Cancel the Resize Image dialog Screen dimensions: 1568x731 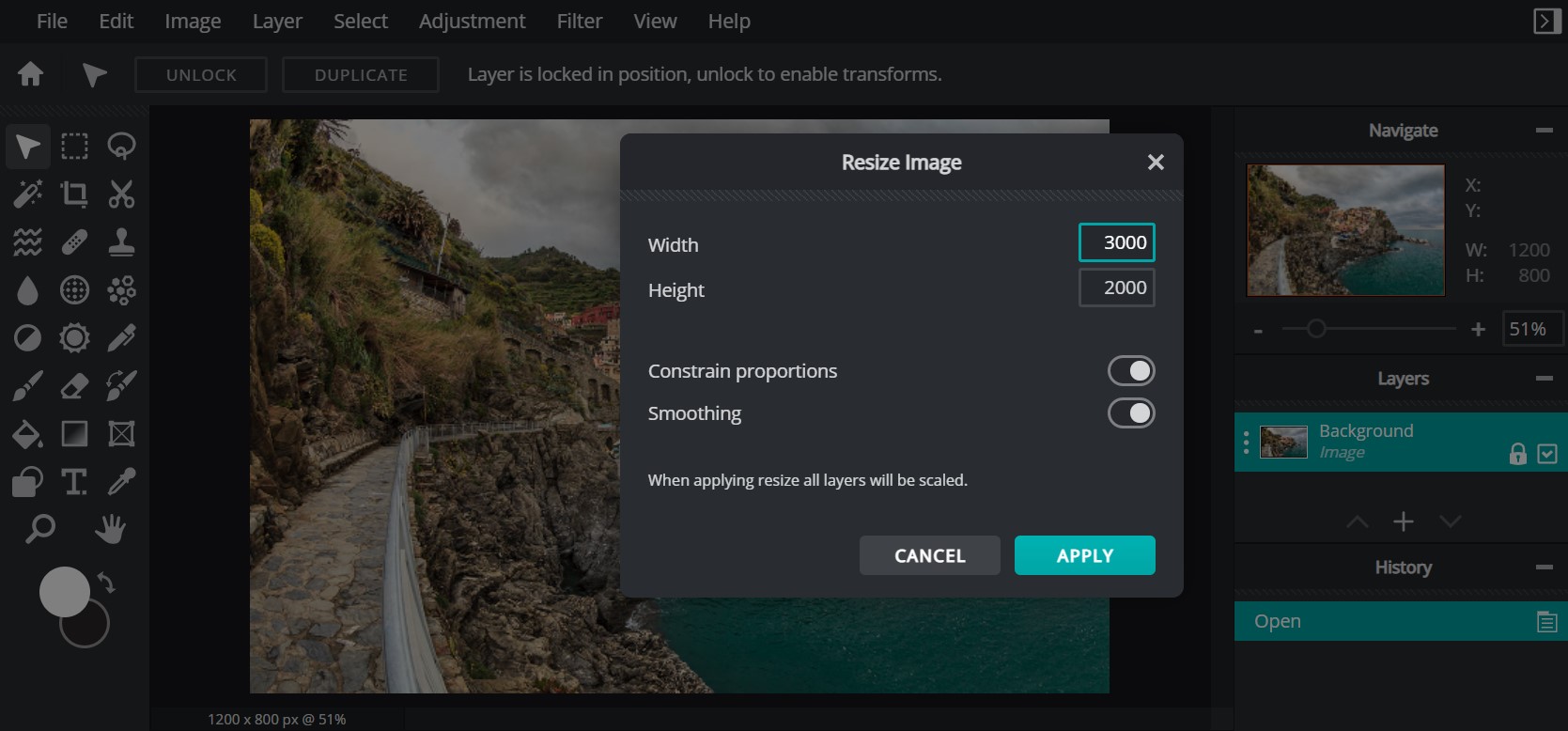tap(929, 555)
